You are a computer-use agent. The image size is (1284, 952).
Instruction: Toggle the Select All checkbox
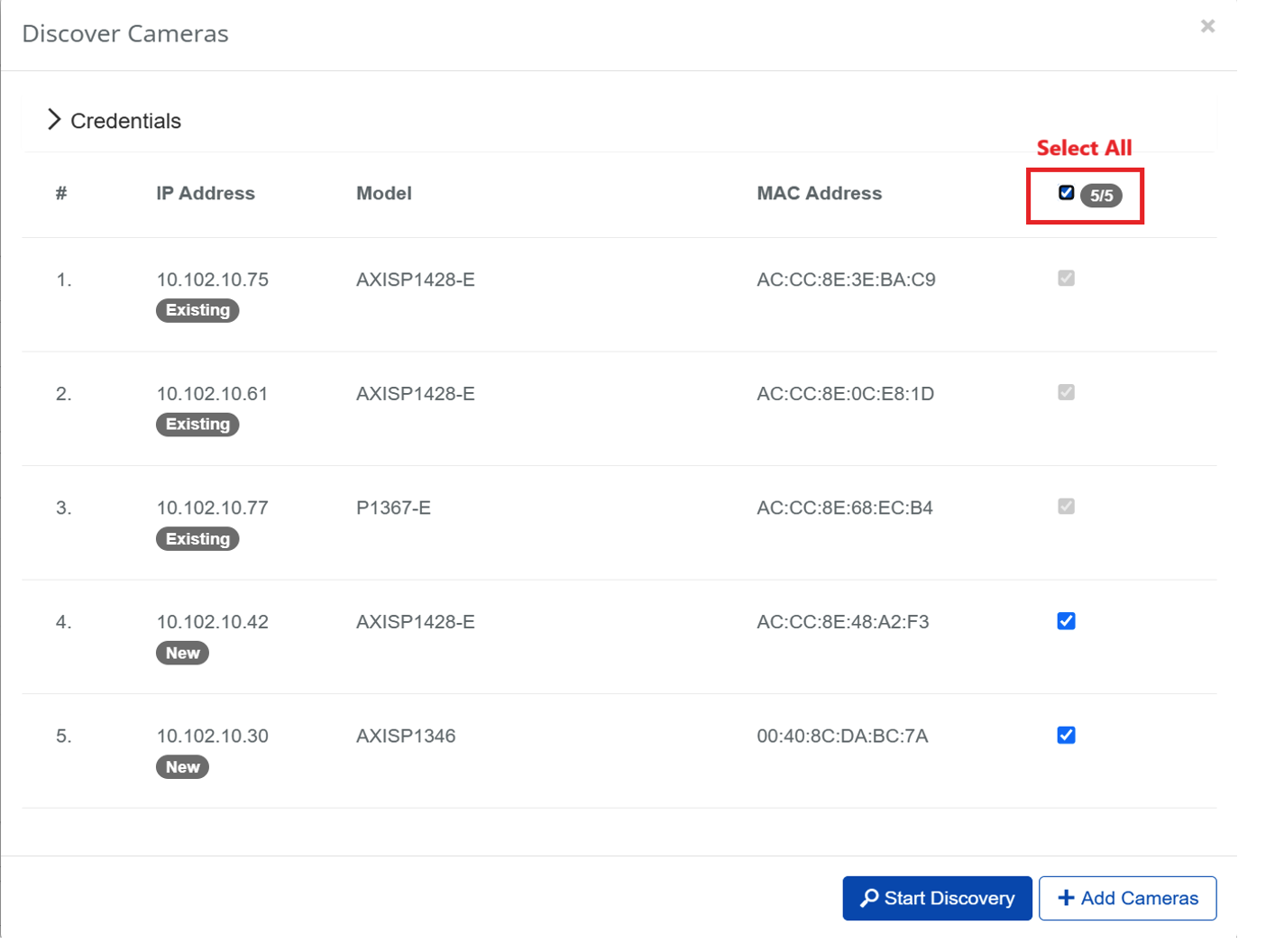tap(1066, 193)
